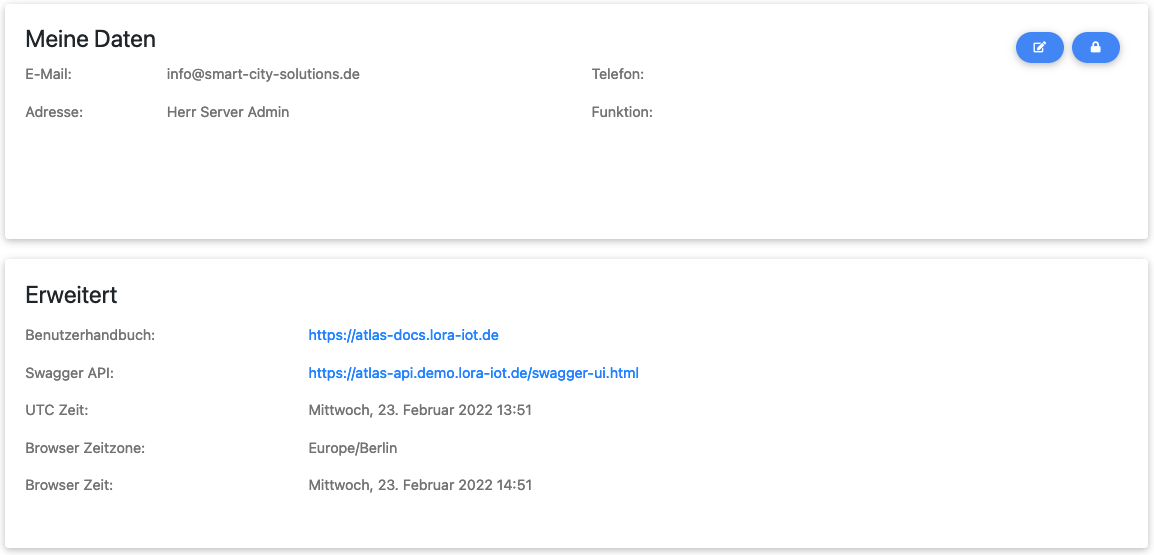Click the 'Herr Server Admin' address text
Screen dimensions: 1154x555
coord(228,112)
